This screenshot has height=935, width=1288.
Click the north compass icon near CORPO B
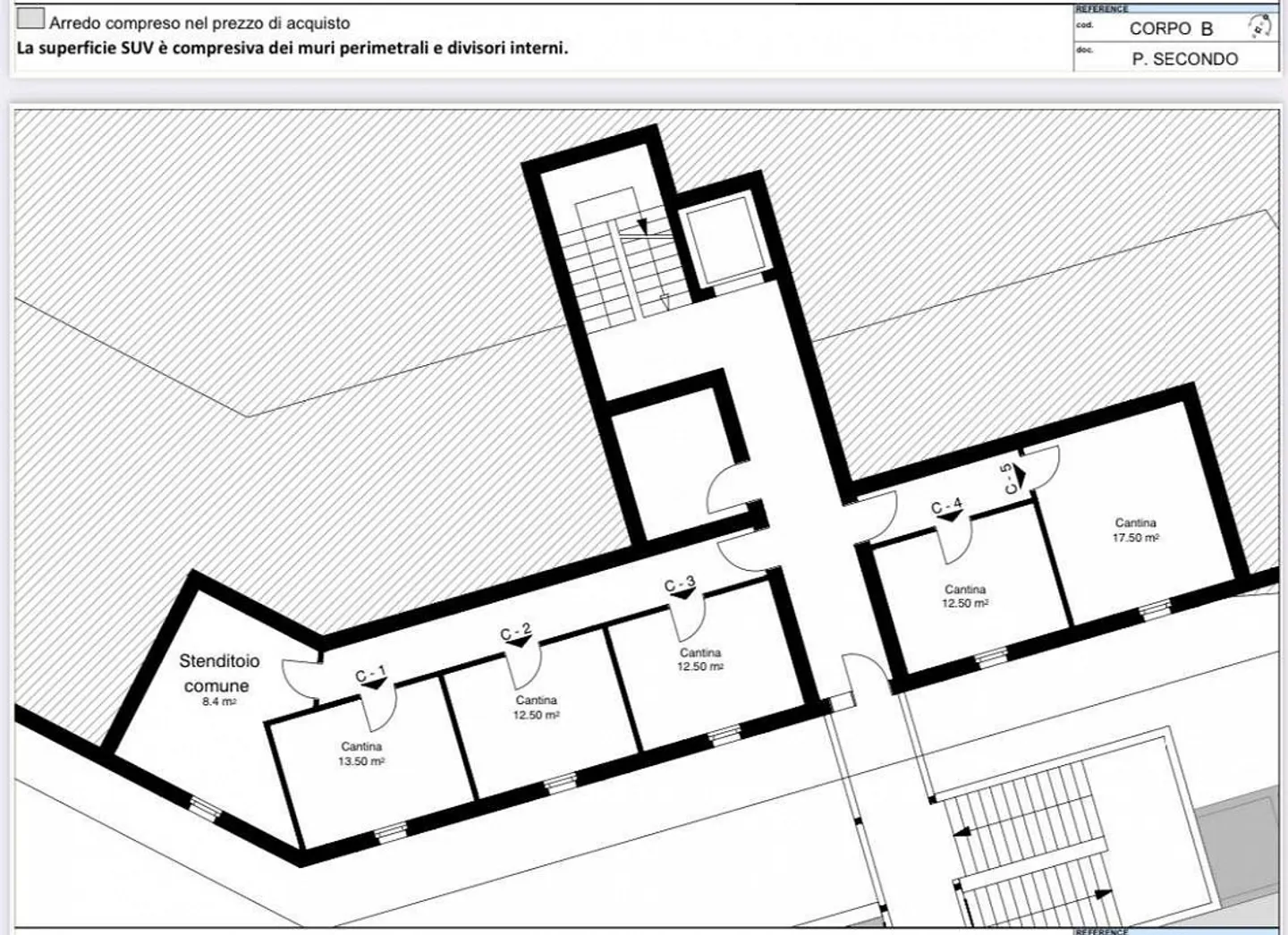point(1259,27)
